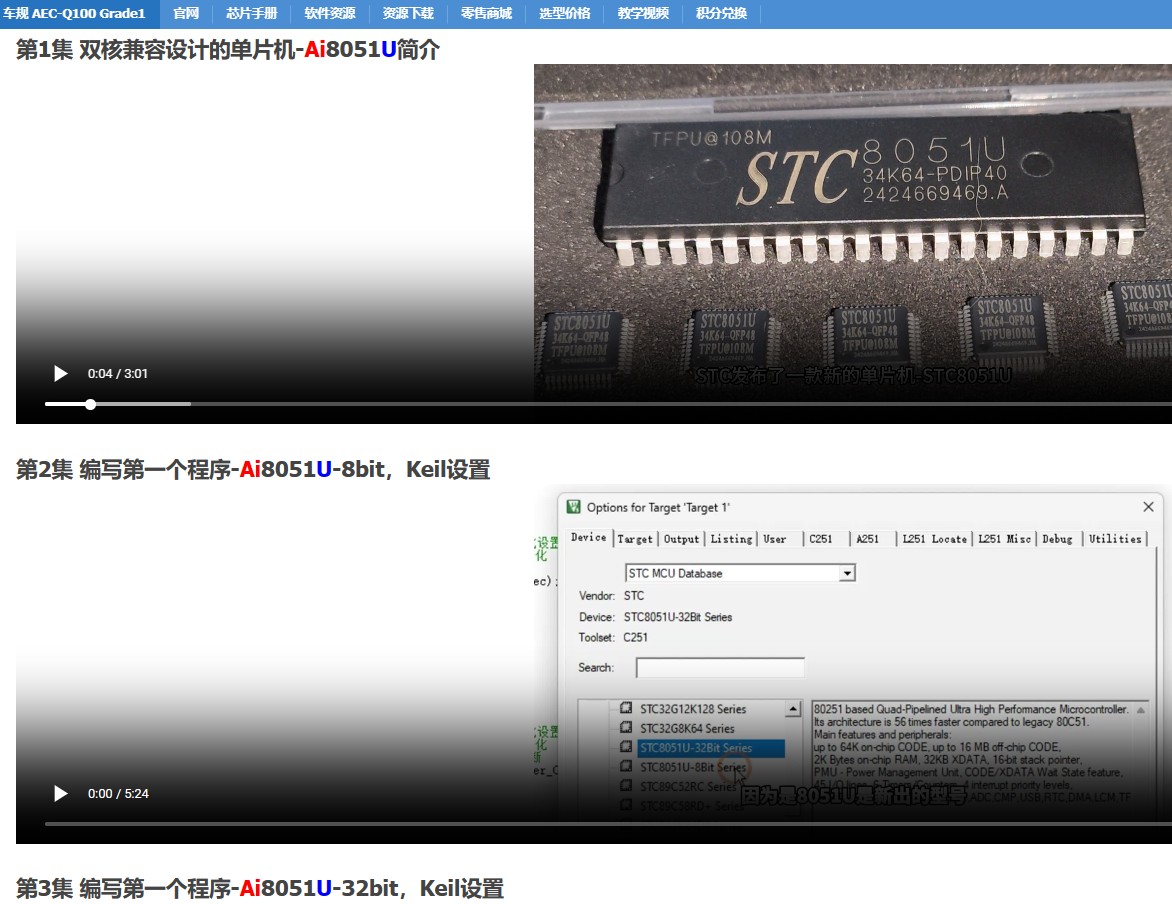Image resolution: width=1172 pixels, height=904 pixels.
Task: Open the 选型价格 menu item
Action: coord(565,13)
